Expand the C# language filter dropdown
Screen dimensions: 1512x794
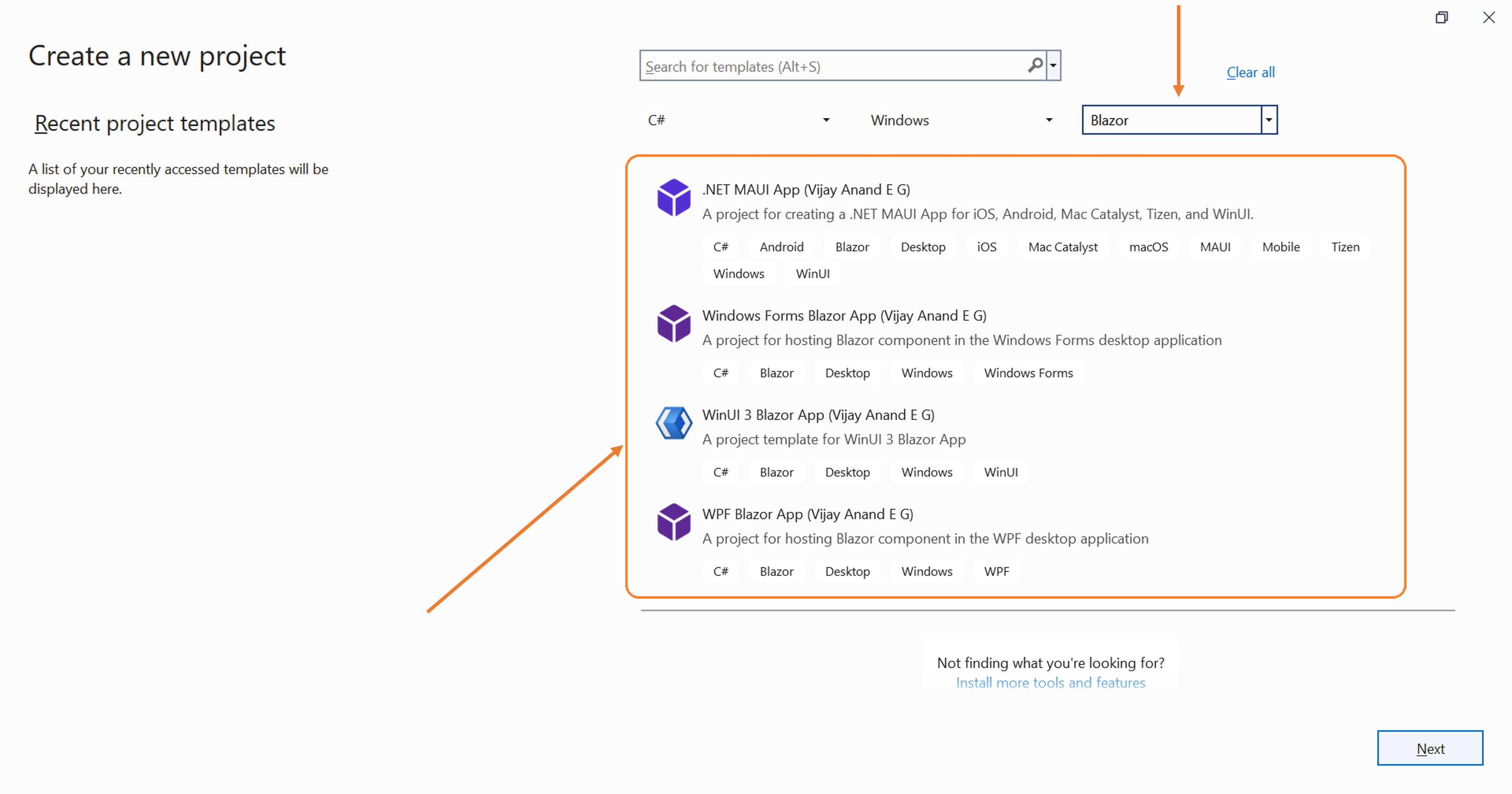point(826,121)
